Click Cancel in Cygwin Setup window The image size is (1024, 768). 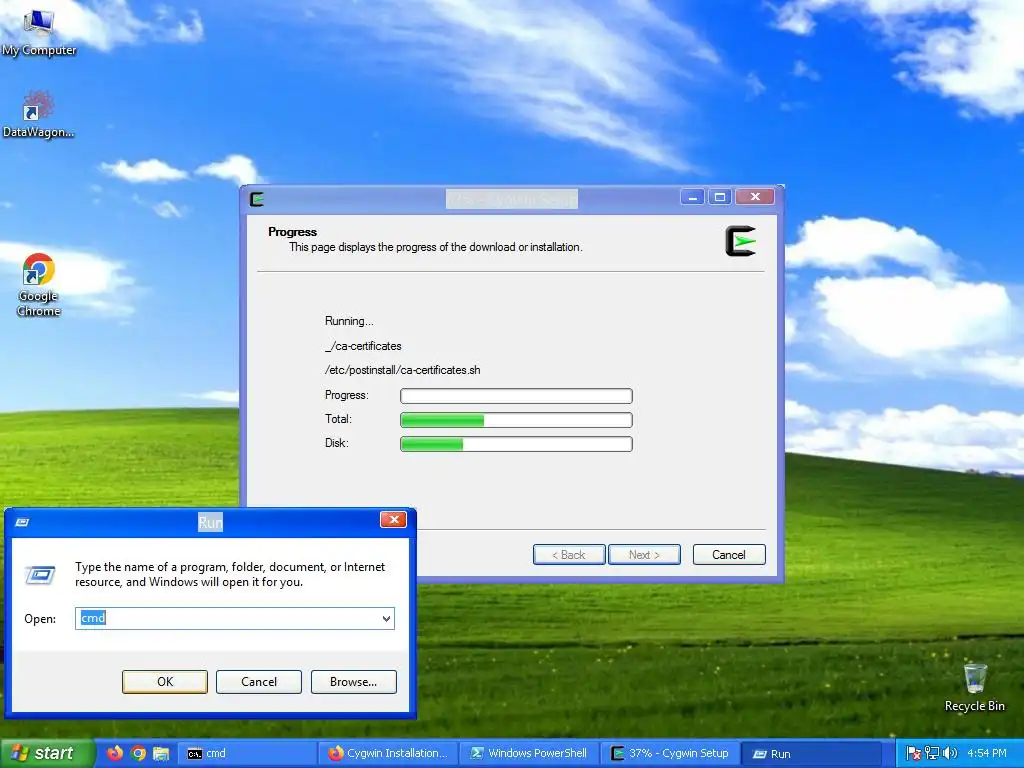729,554
